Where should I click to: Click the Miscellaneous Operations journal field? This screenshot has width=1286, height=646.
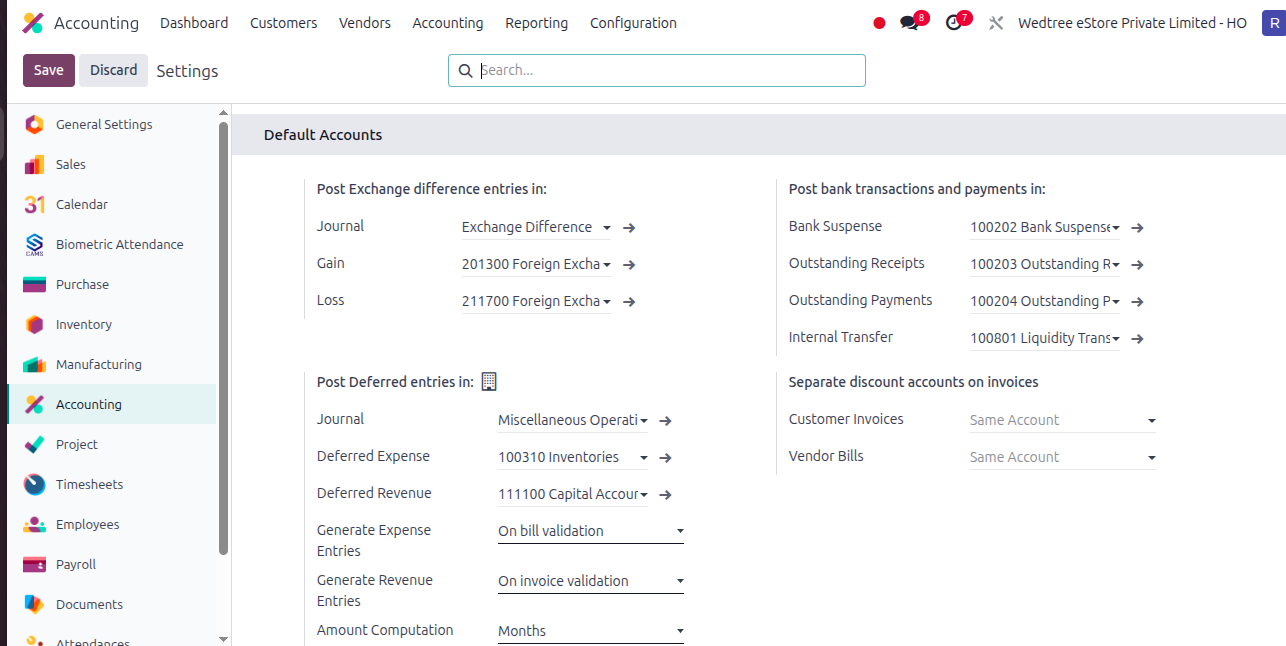[x=573, y=421]
